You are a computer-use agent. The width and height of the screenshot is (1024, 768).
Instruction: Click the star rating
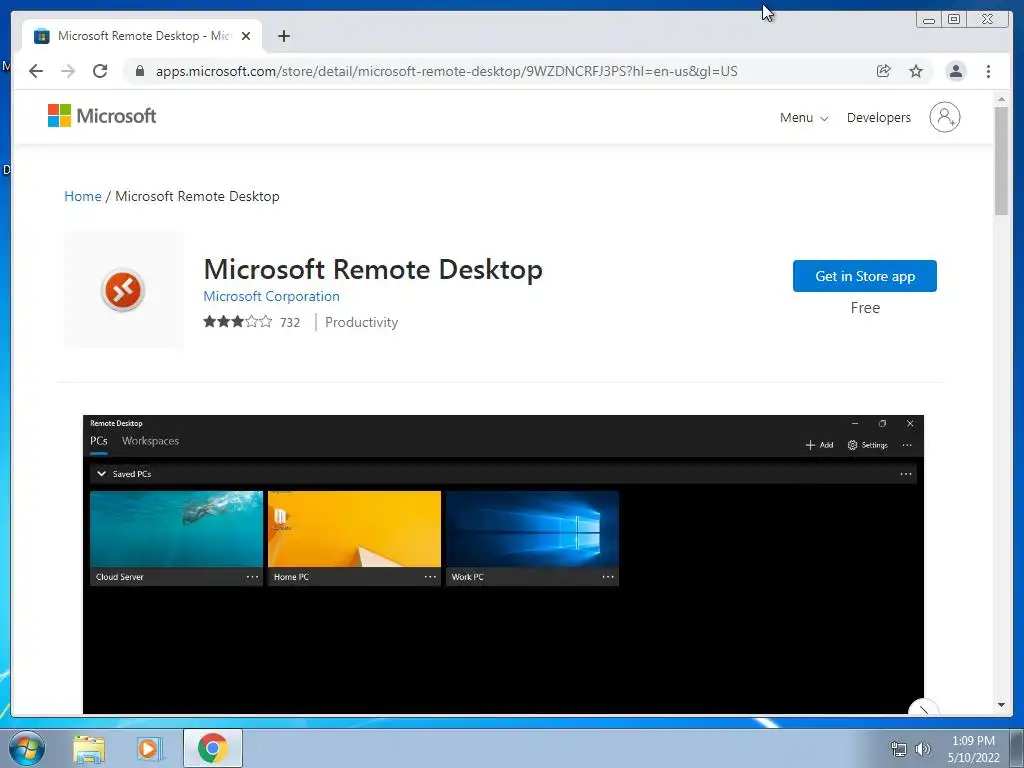click(x=238, y=322)
